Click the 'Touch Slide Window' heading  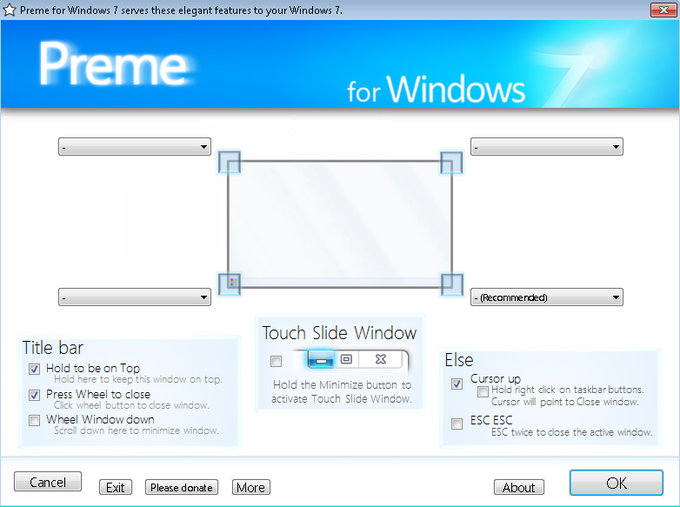click(340, 333)
